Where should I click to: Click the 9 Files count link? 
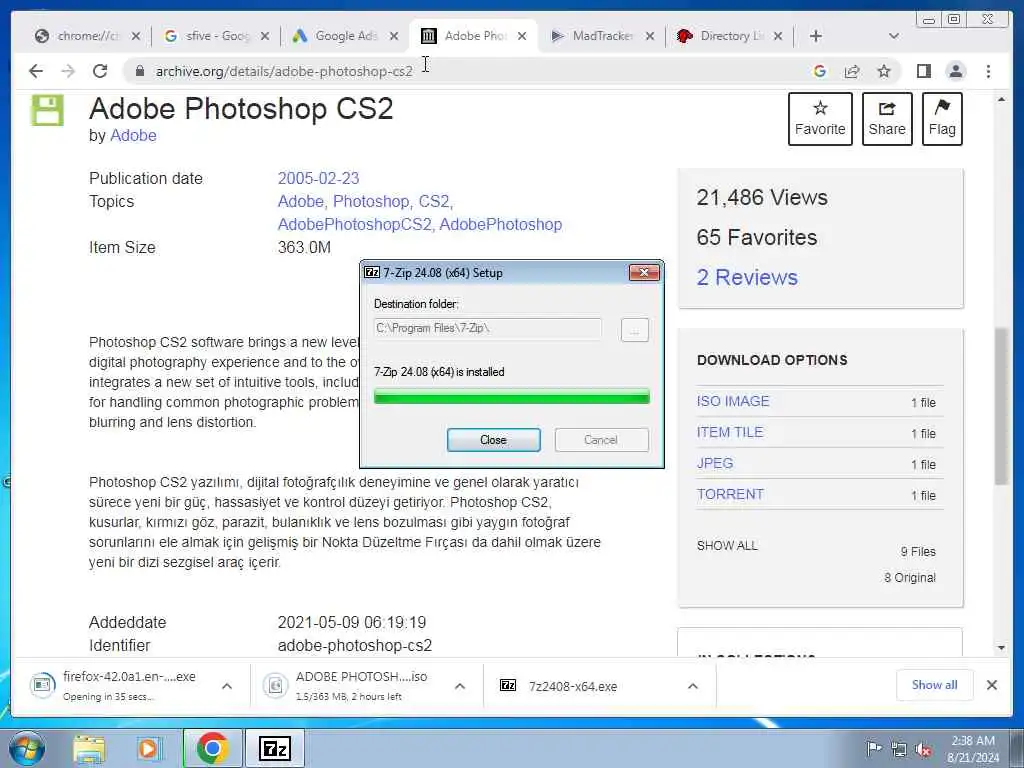[x=918, y=552]
